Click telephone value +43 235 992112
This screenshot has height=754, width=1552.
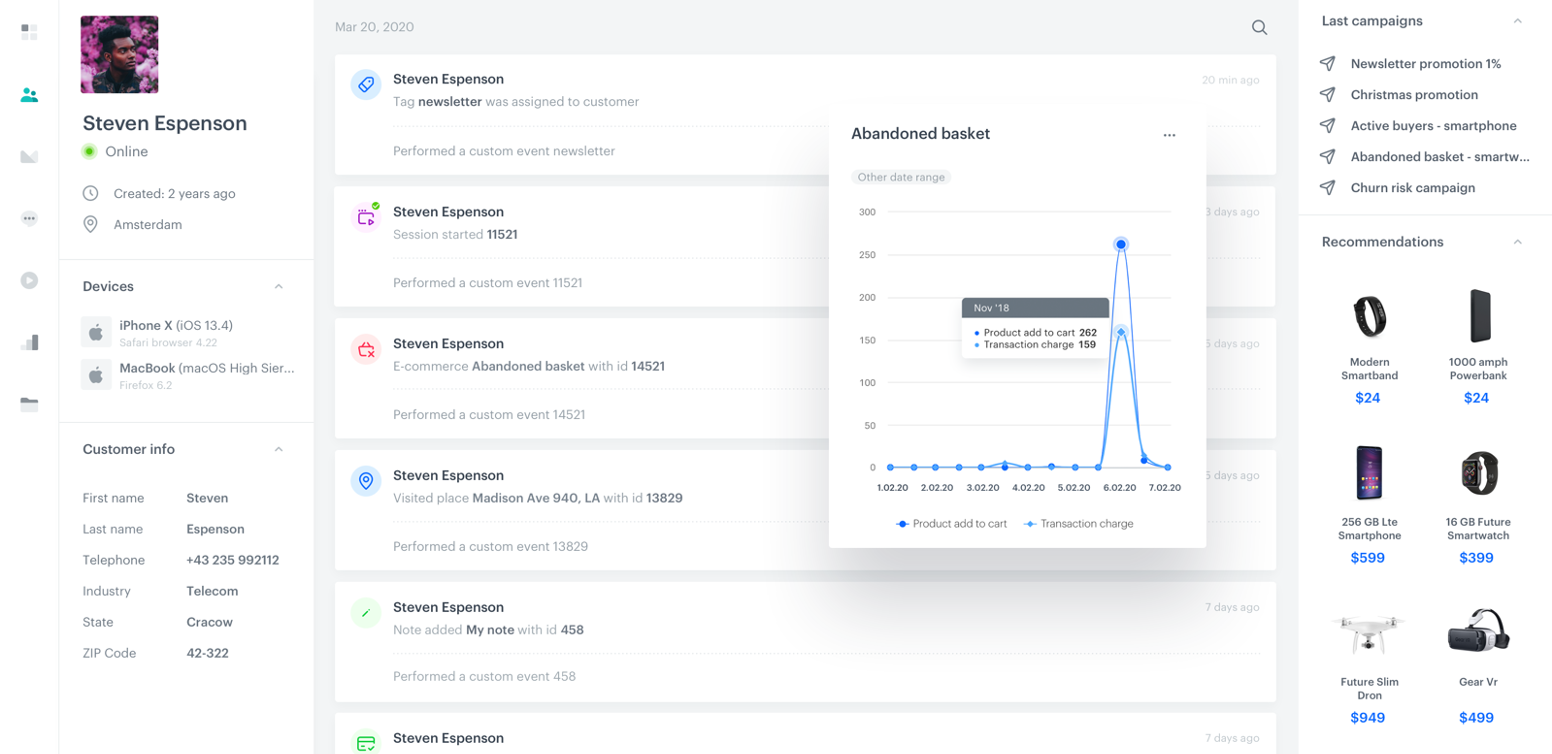[233, 560]
